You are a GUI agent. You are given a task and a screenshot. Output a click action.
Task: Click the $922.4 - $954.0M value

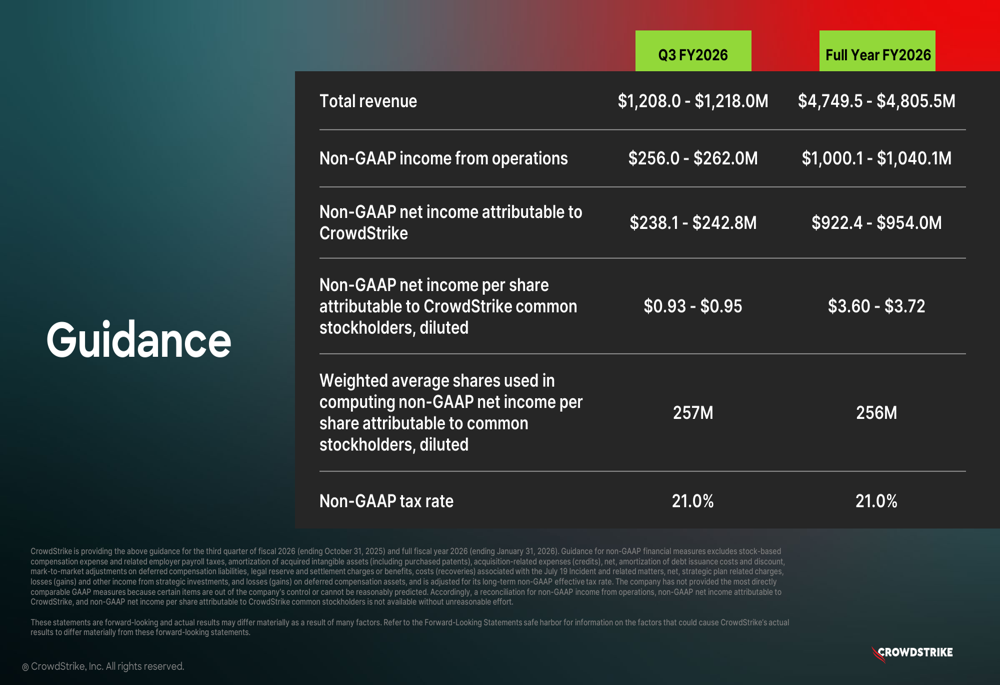(x=877, y=222)
